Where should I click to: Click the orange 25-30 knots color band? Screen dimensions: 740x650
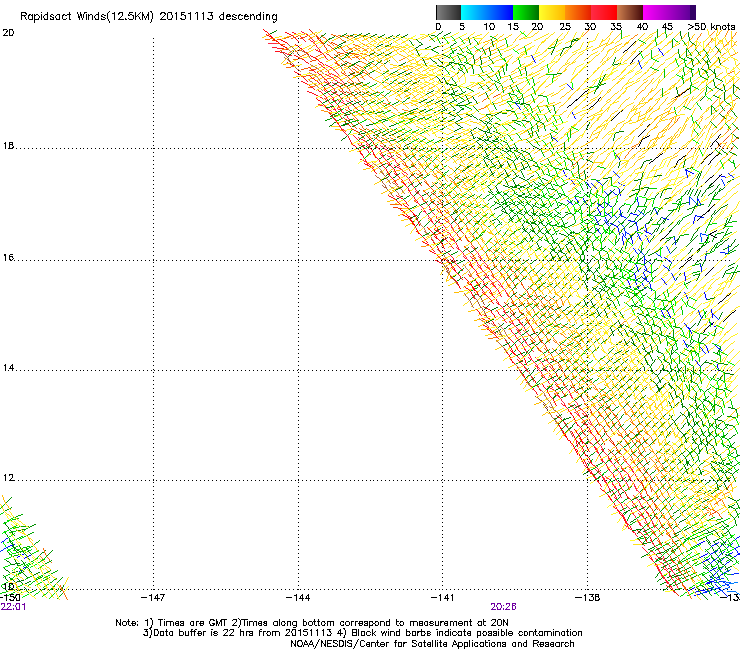pyautogui.click(x=578, y=12)
